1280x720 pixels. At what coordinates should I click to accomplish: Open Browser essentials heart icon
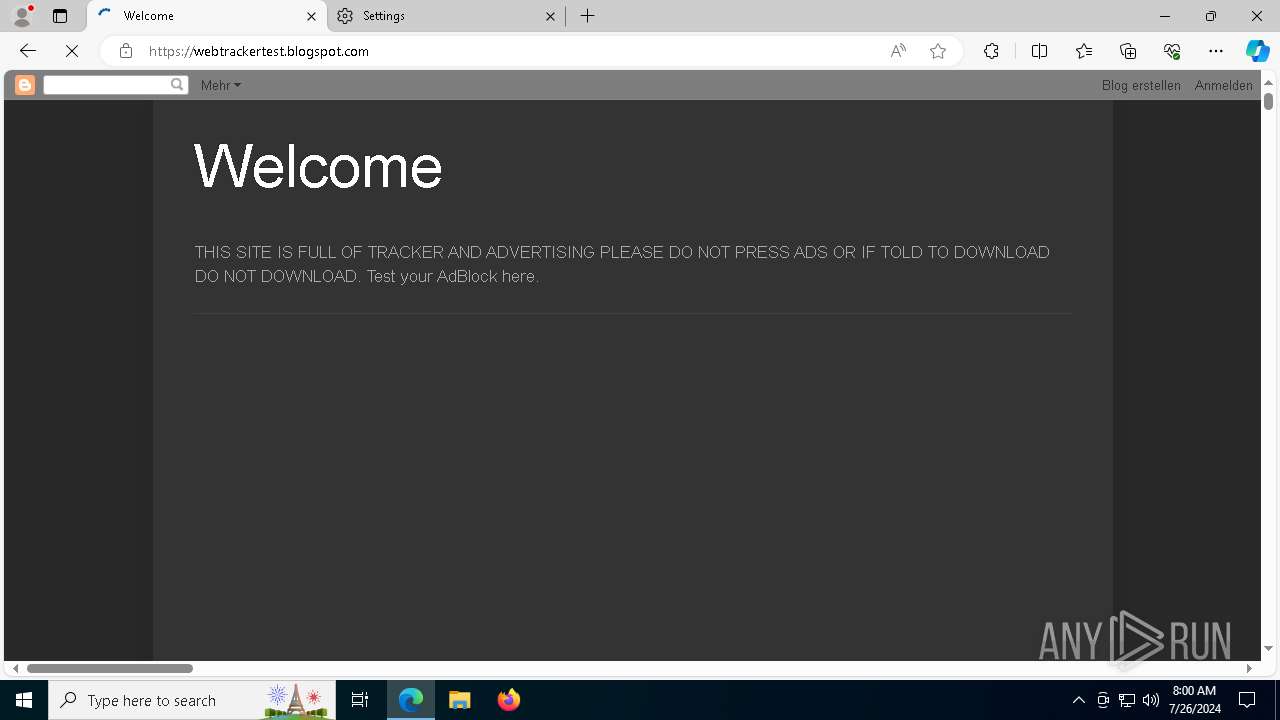[x=1172, y=51]
